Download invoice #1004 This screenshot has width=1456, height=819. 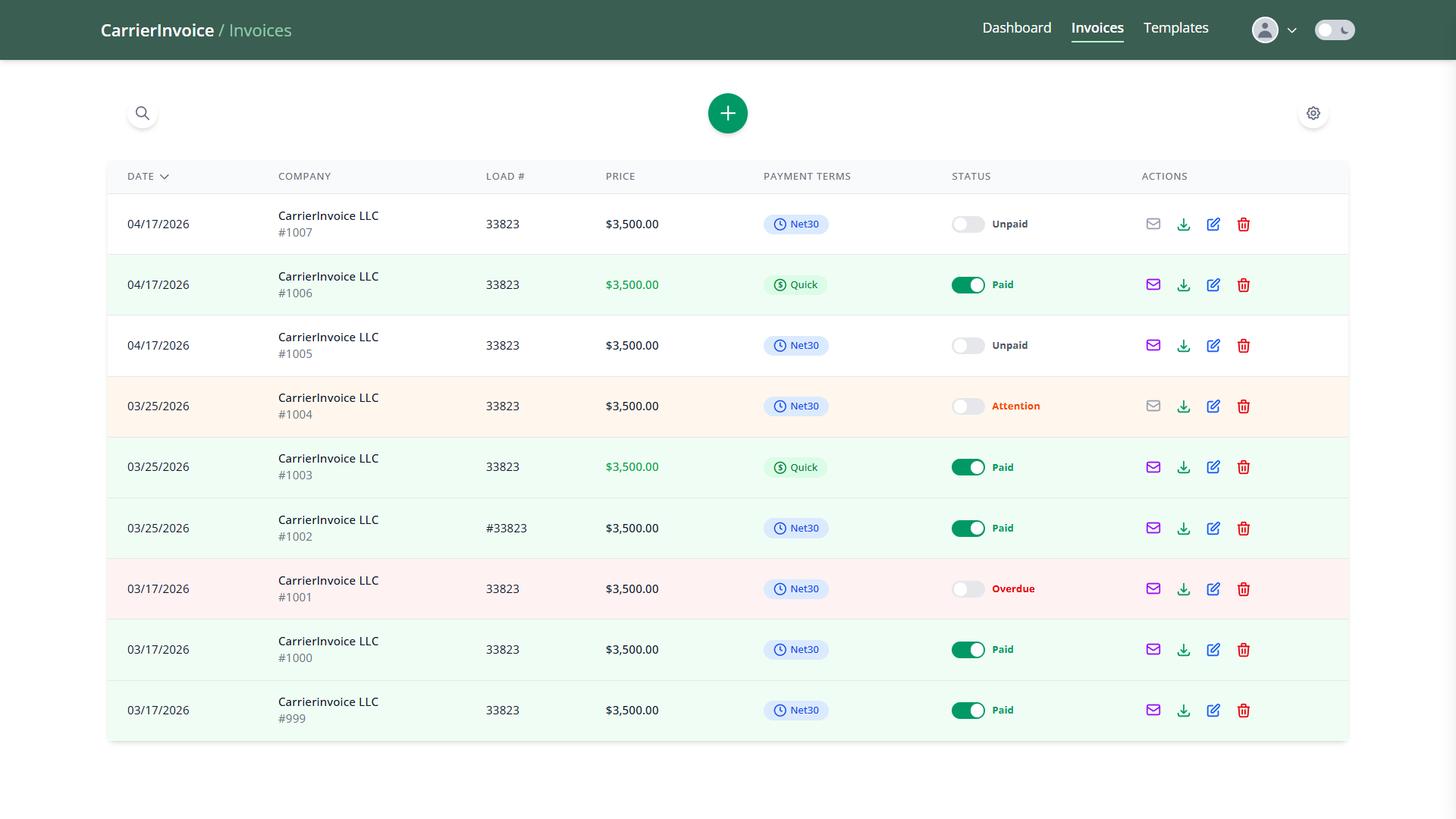(x=1184, y=406)
